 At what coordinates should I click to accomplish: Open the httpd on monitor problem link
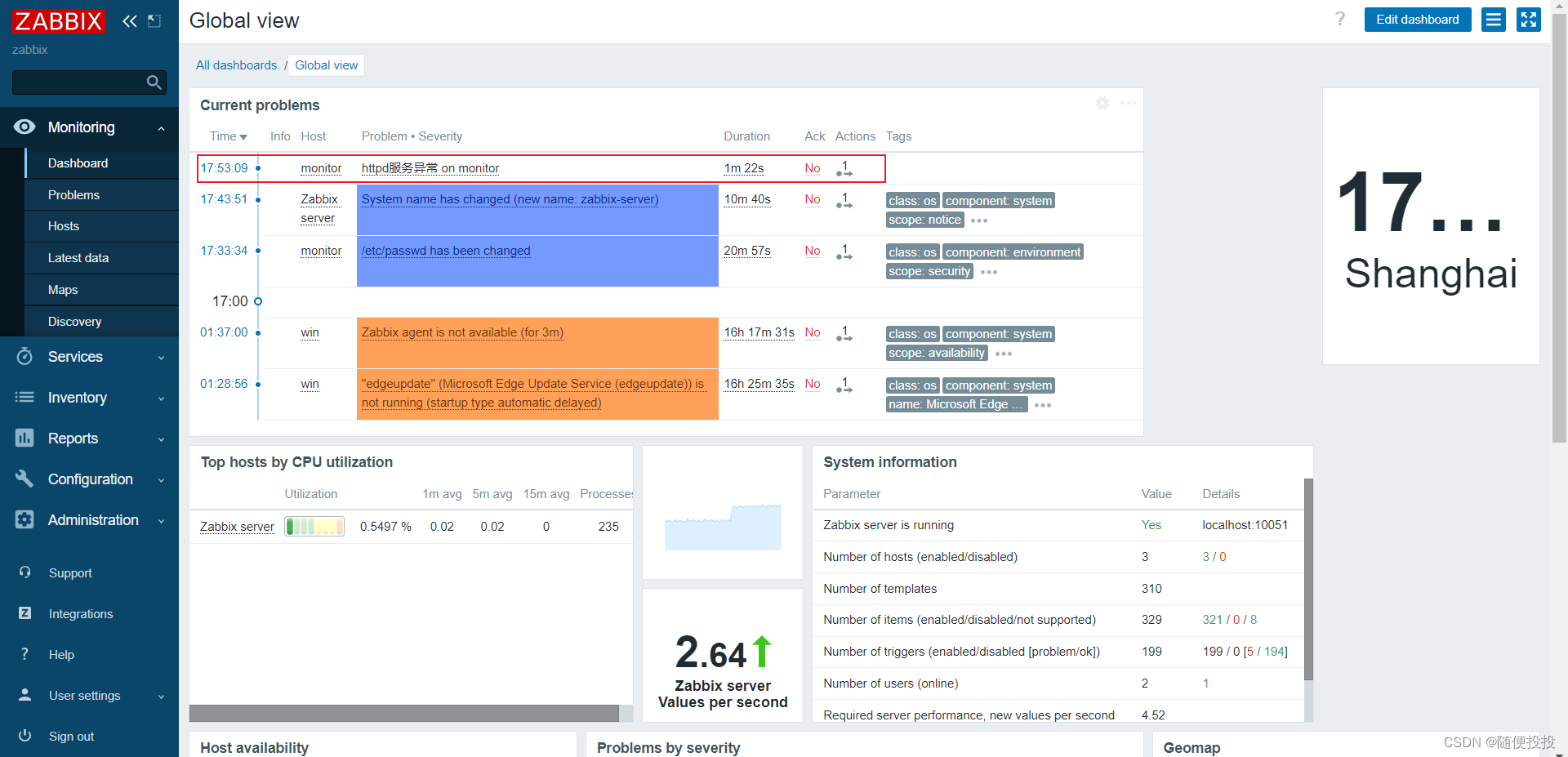430,168
